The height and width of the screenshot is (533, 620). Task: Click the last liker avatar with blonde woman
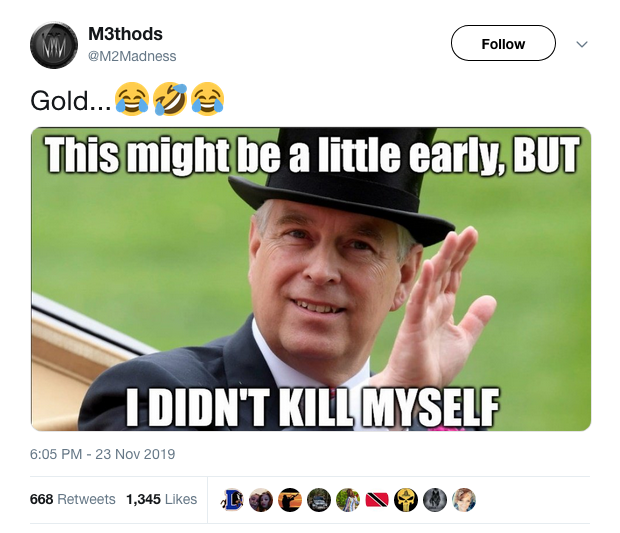pyautogui.click(x=465, y=499)
